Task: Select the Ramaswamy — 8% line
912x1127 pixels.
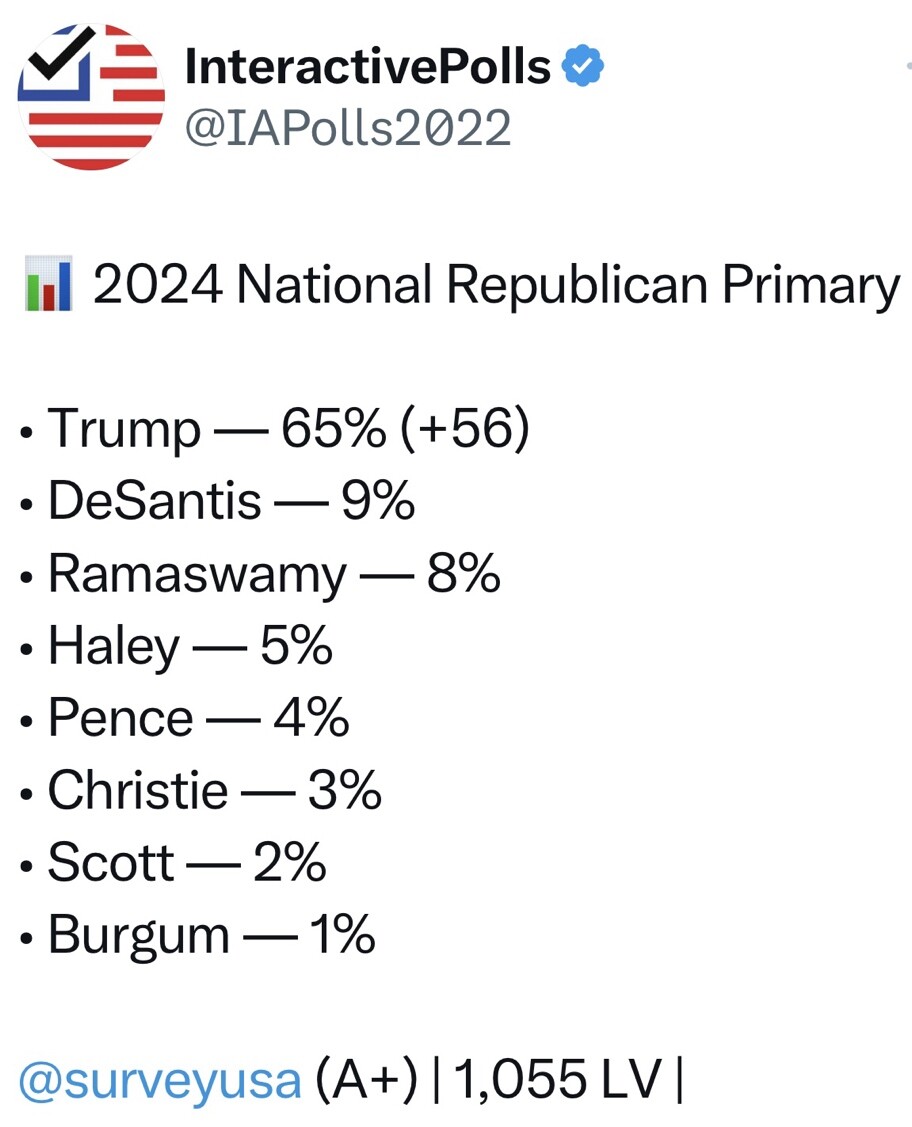Action: coord(261,574)
